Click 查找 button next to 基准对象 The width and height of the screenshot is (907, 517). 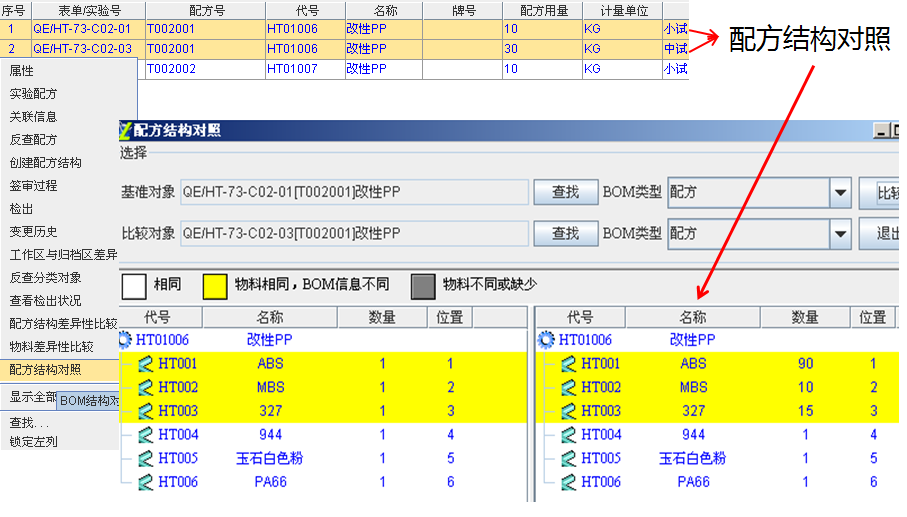pyautogui.click(x=566, y=193)
